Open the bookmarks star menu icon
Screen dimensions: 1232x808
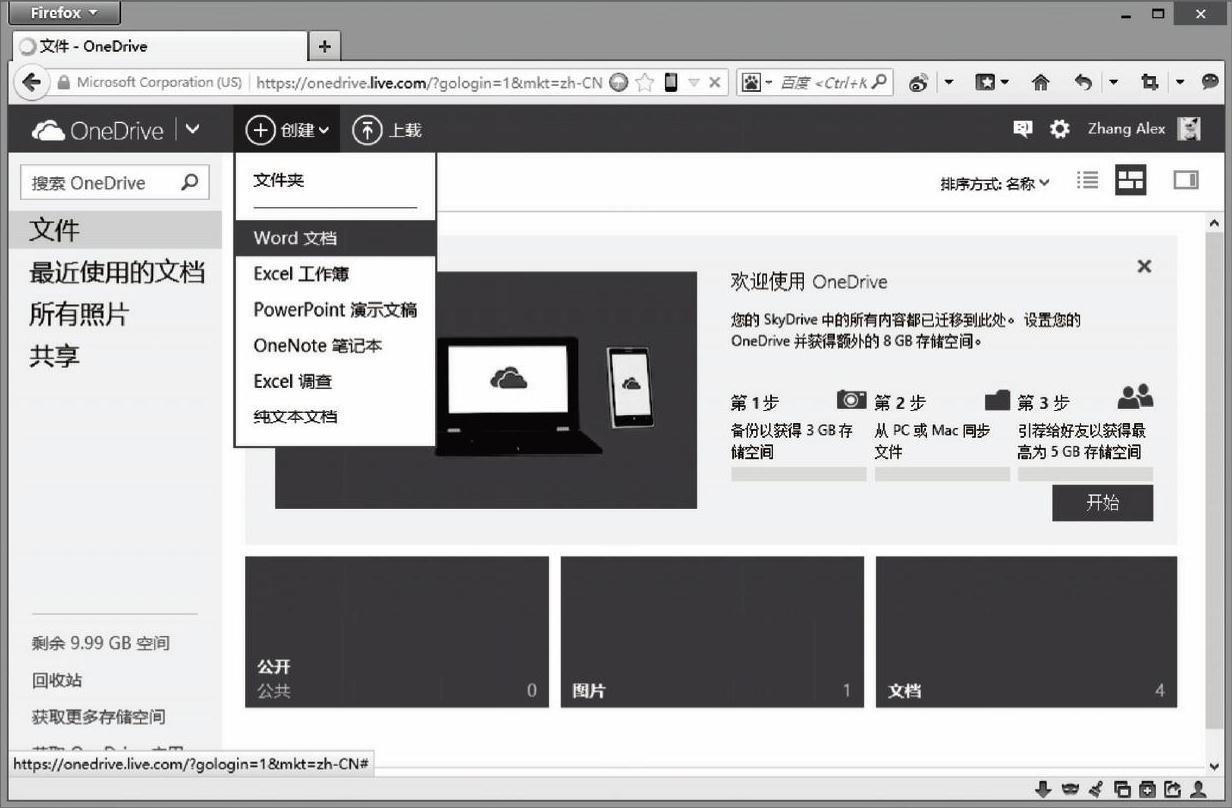coord(985,84)
